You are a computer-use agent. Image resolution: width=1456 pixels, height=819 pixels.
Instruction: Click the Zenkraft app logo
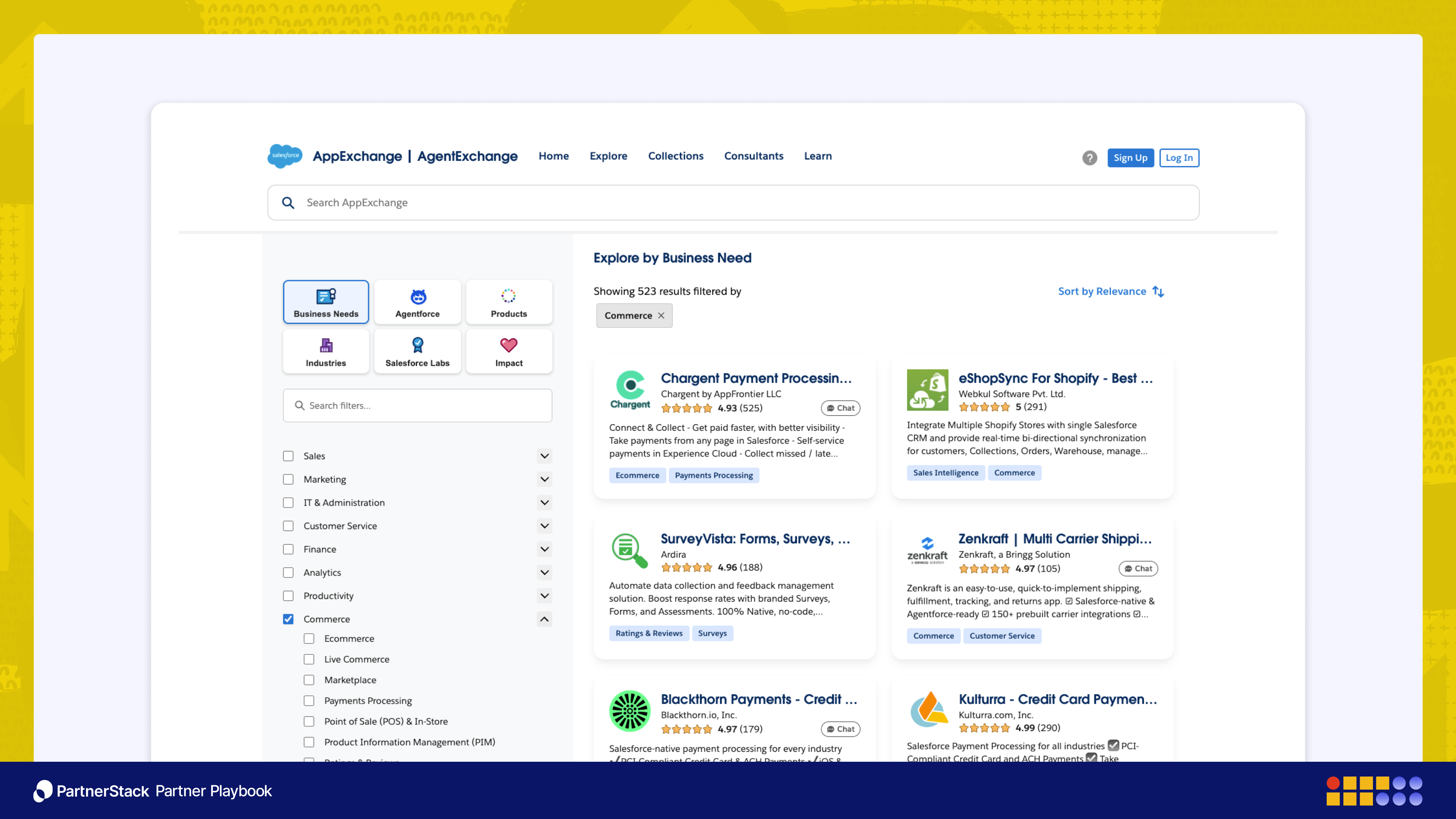click(927, 551)
